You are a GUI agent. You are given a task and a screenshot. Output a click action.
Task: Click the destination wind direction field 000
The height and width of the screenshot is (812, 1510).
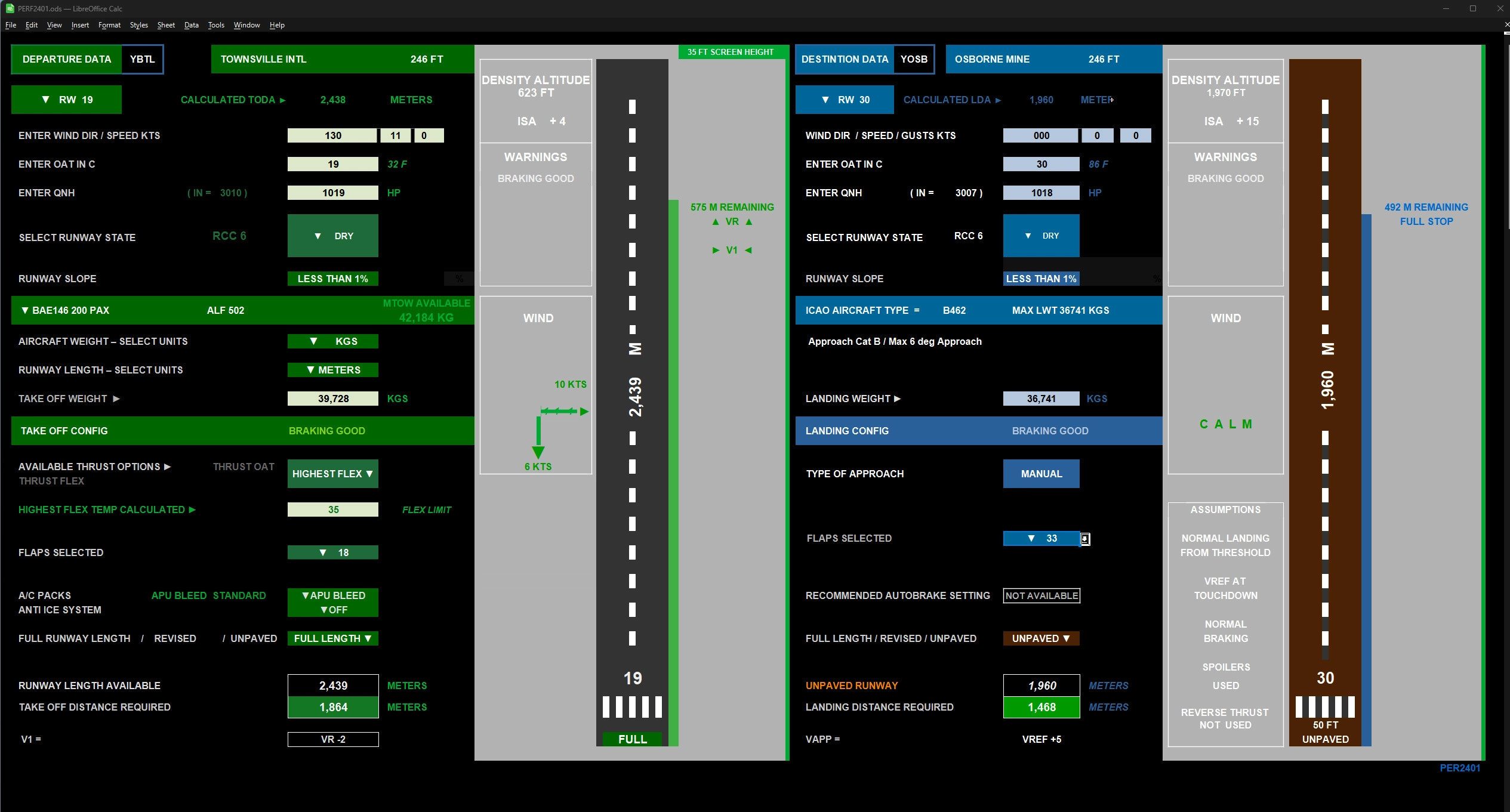1041,135
